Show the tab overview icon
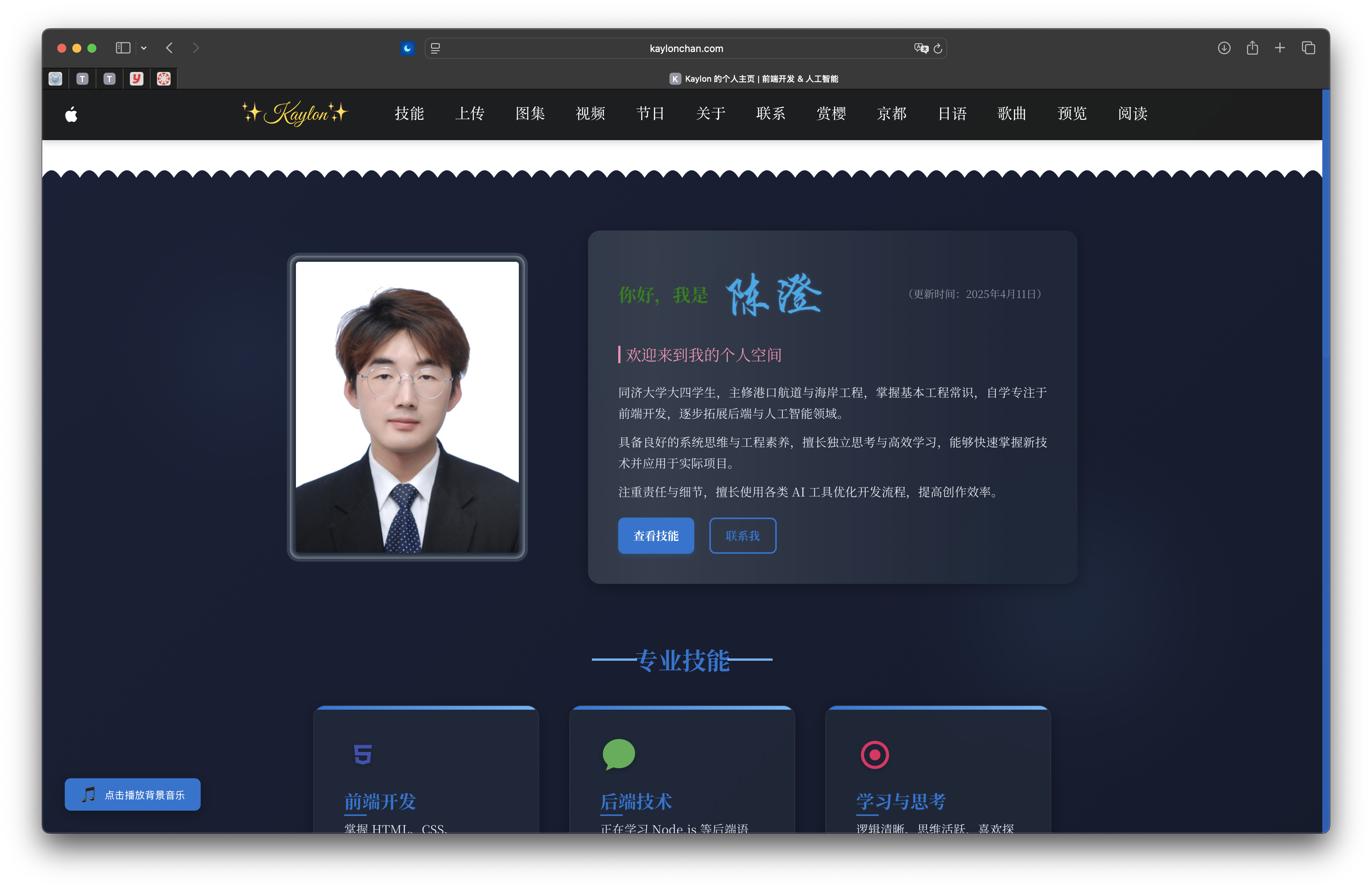1372x889 pixels. [x=1309, y=48]
